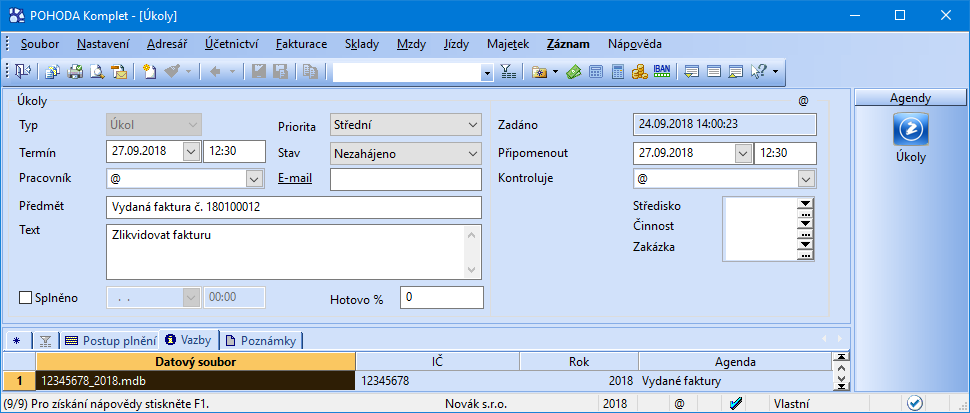Image resolution: width=970 pixels, height=413 pixels.
Task: Click the Termín time field showing 12:30
Action: click(234, 151)
